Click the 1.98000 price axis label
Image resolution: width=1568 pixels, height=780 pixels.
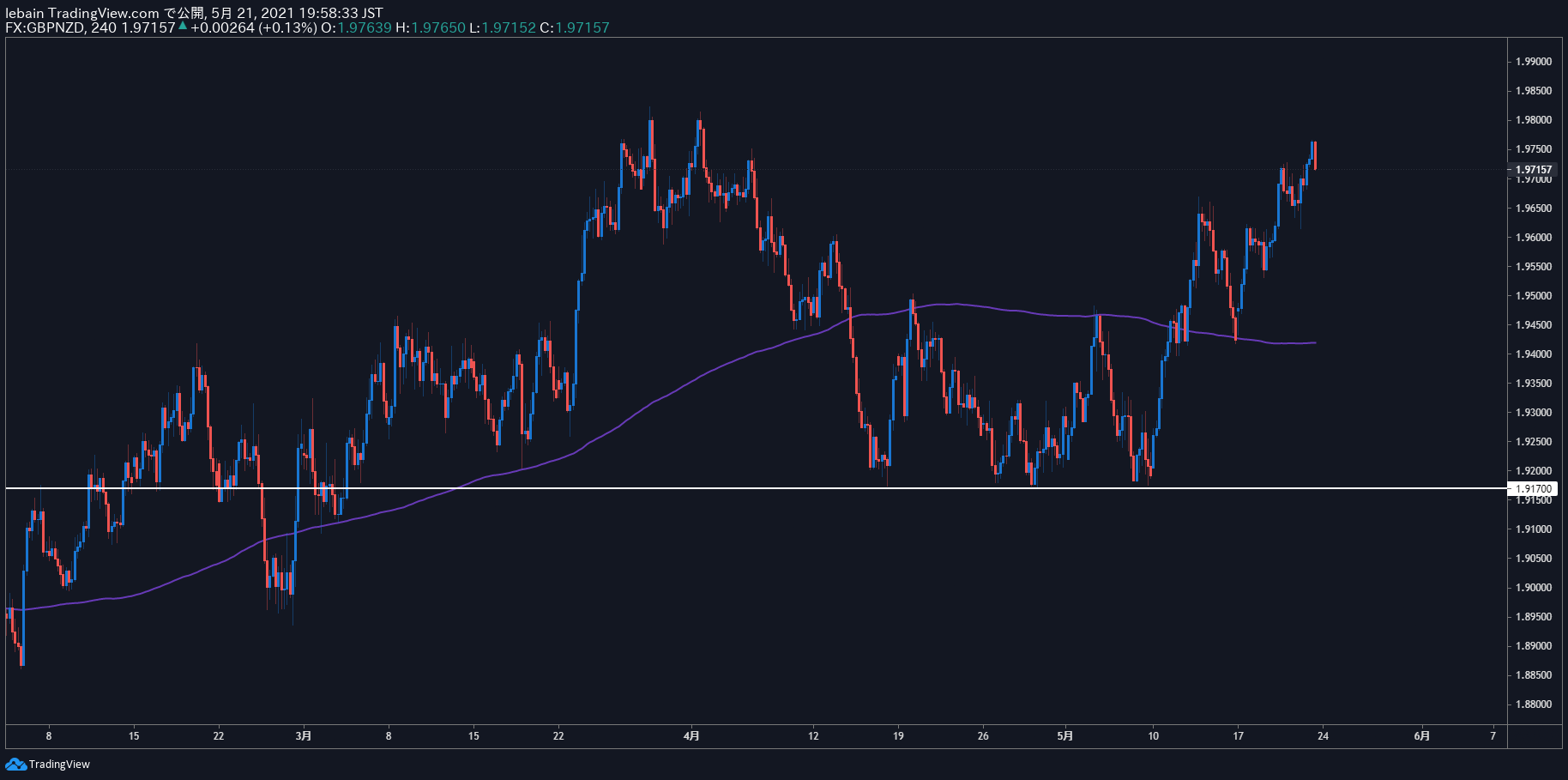1533,120
